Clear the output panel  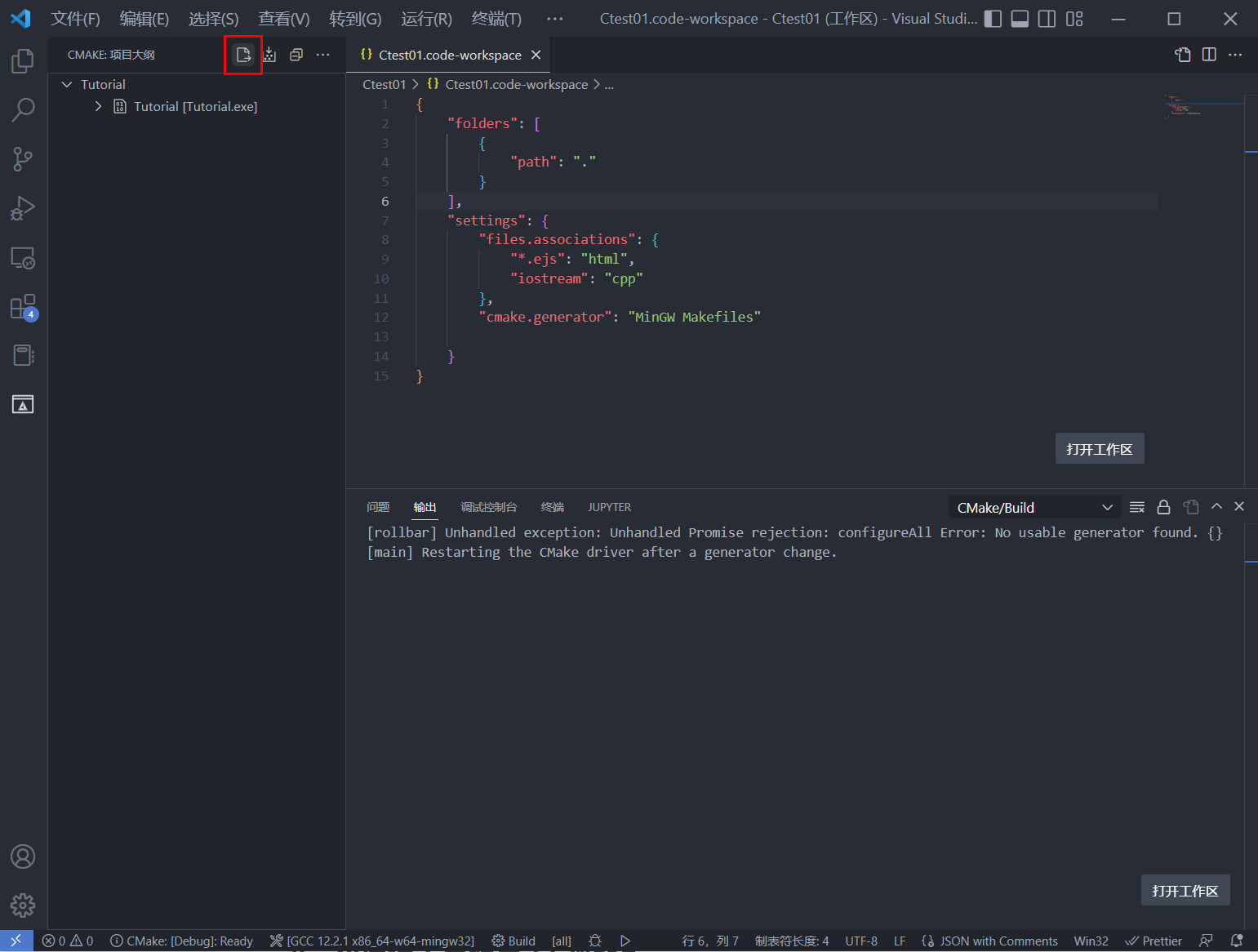(1136, 506)
